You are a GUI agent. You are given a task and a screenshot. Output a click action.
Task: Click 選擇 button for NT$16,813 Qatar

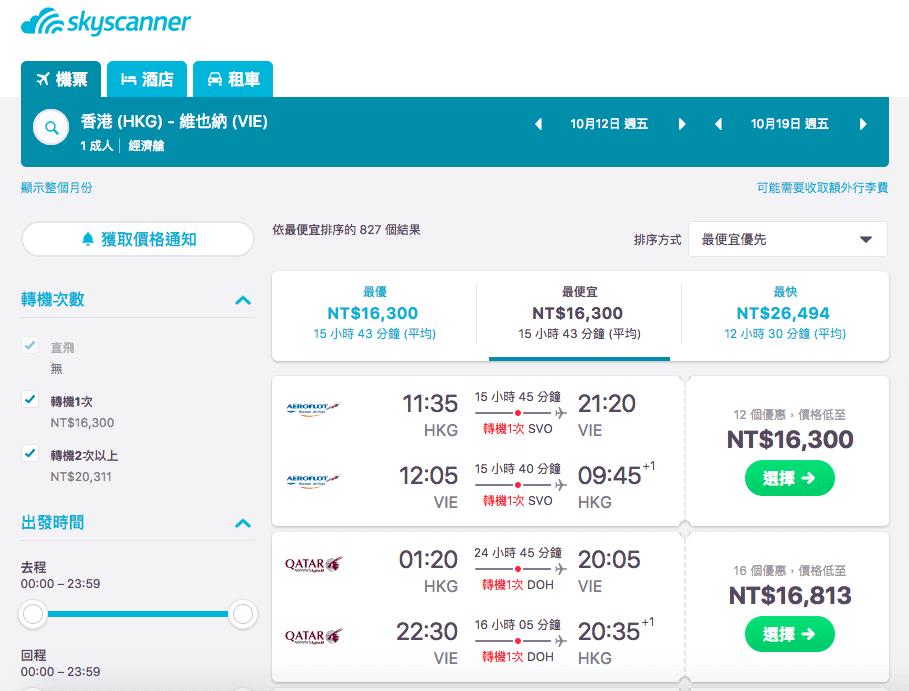(790, 634)
